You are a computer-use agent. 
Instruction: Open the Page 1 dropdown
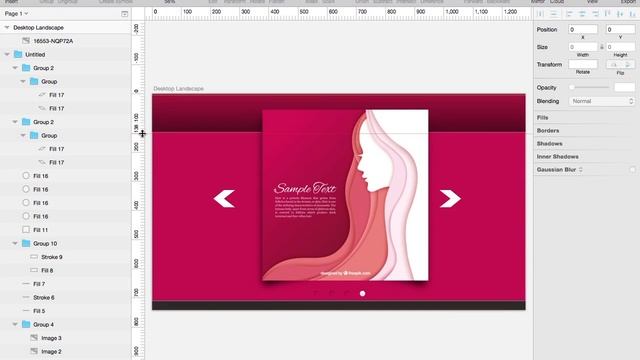(16, 14)
